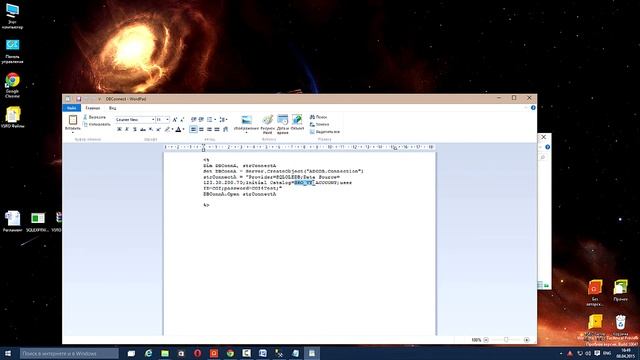640x360 pixels.
Task: Click Cut (Вырезать) in clipboard group
Action: [x=94, y=117]
